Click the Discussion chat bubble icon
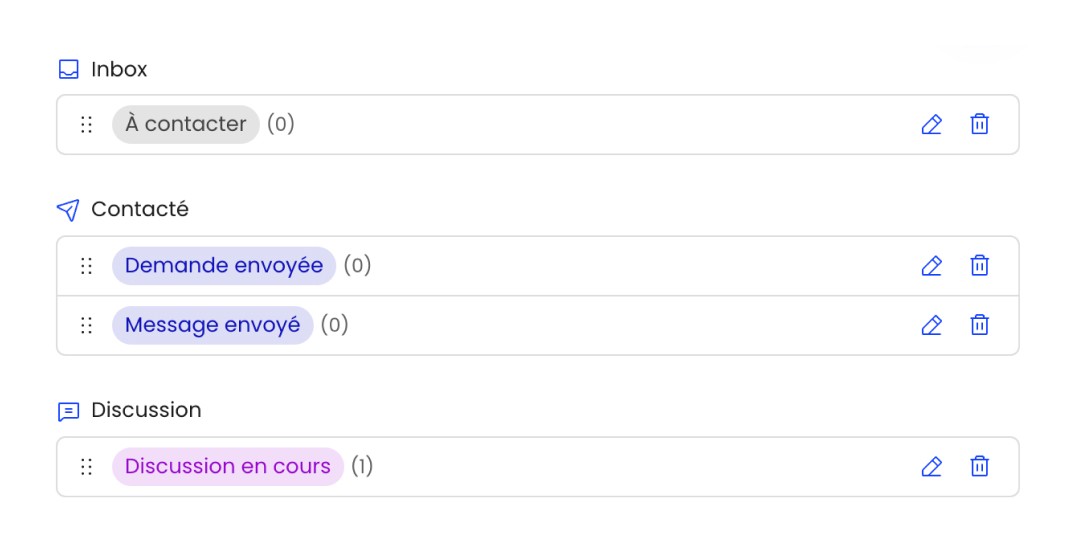This screenshot has width=1080, height=540. (68, 411)
